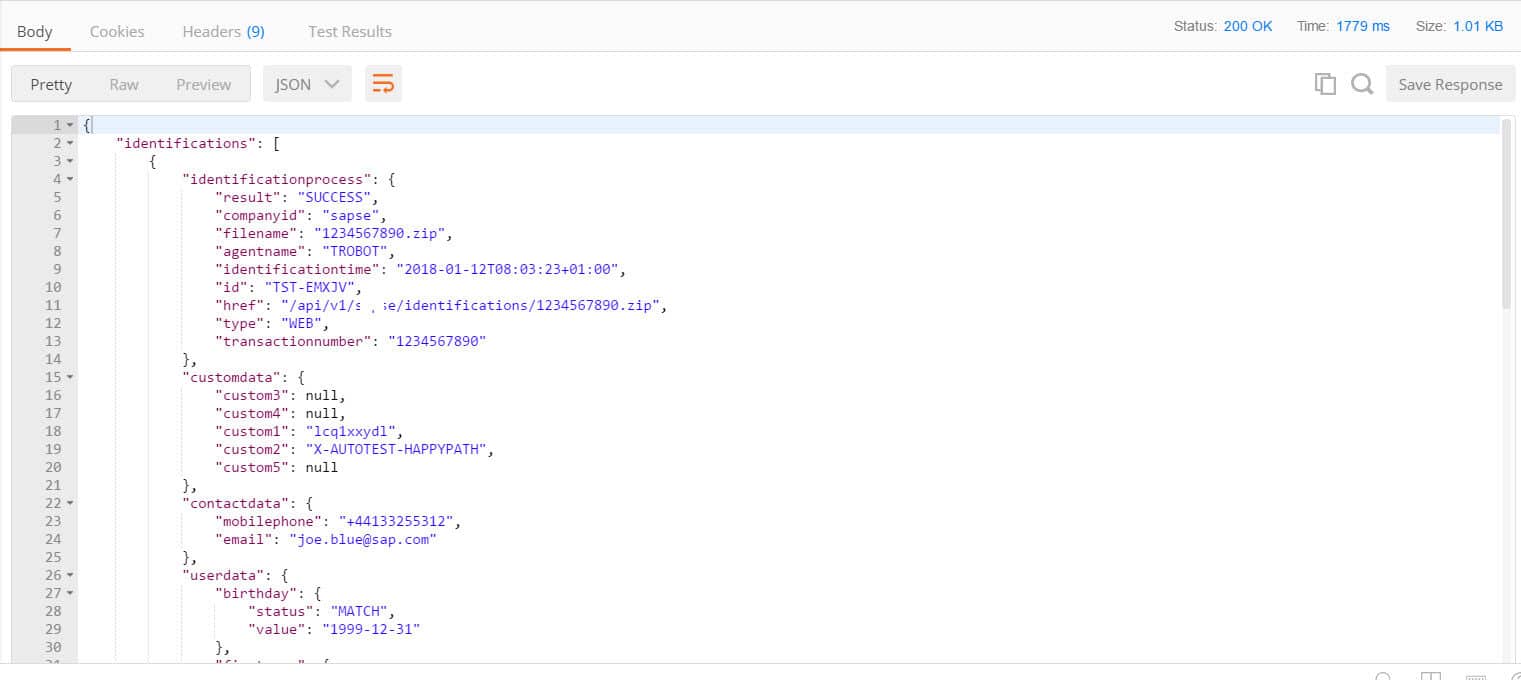Collapse the identifications array fold arrow
The height and width of the screenshot is (680, 1521).
point(70,143)
